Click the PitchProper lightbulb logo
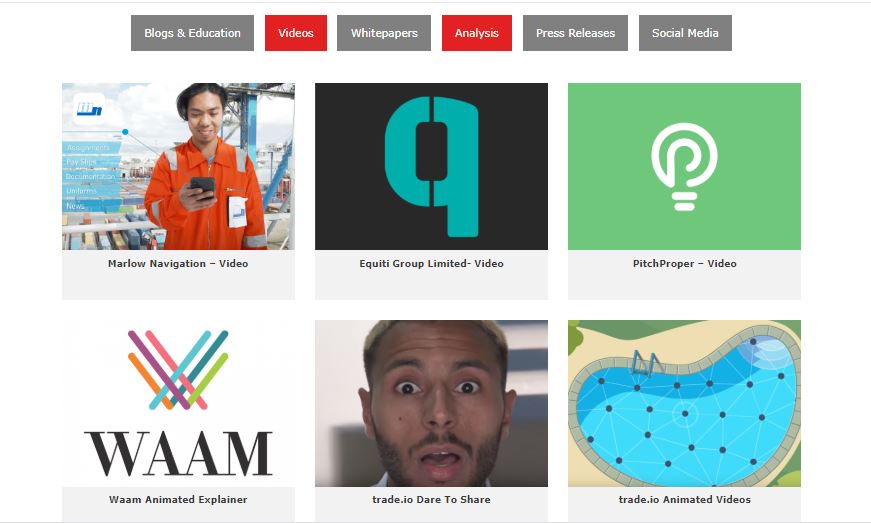The height and width of the screenshot is (523, 871). pos(684,167)
